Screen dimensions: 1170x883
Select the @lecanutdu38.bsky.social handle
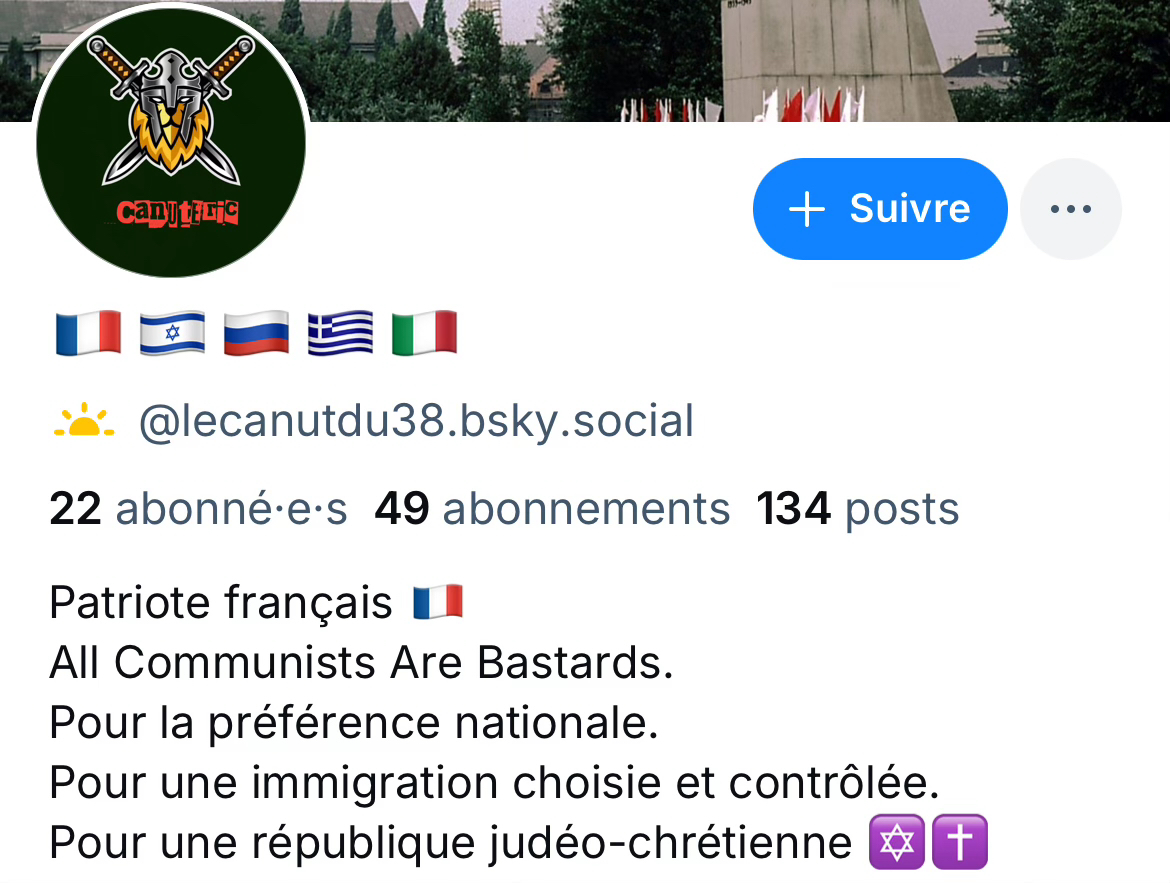pos(416,421)
